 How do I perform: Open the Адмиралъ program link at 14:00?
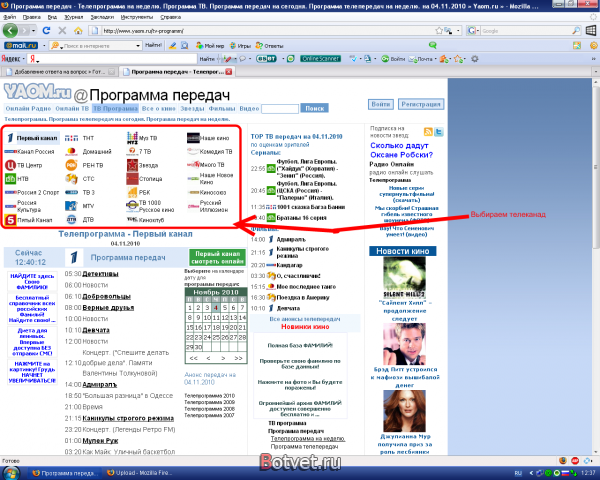99,384
